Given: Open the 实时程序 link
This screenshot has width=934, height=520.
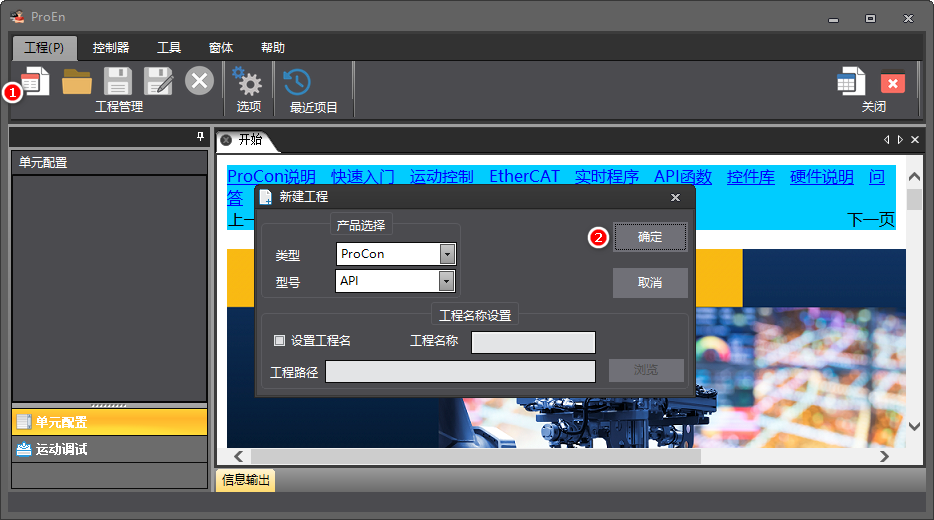Looking at the screenshot, I should pyautogui.click(x=606, y=177).
